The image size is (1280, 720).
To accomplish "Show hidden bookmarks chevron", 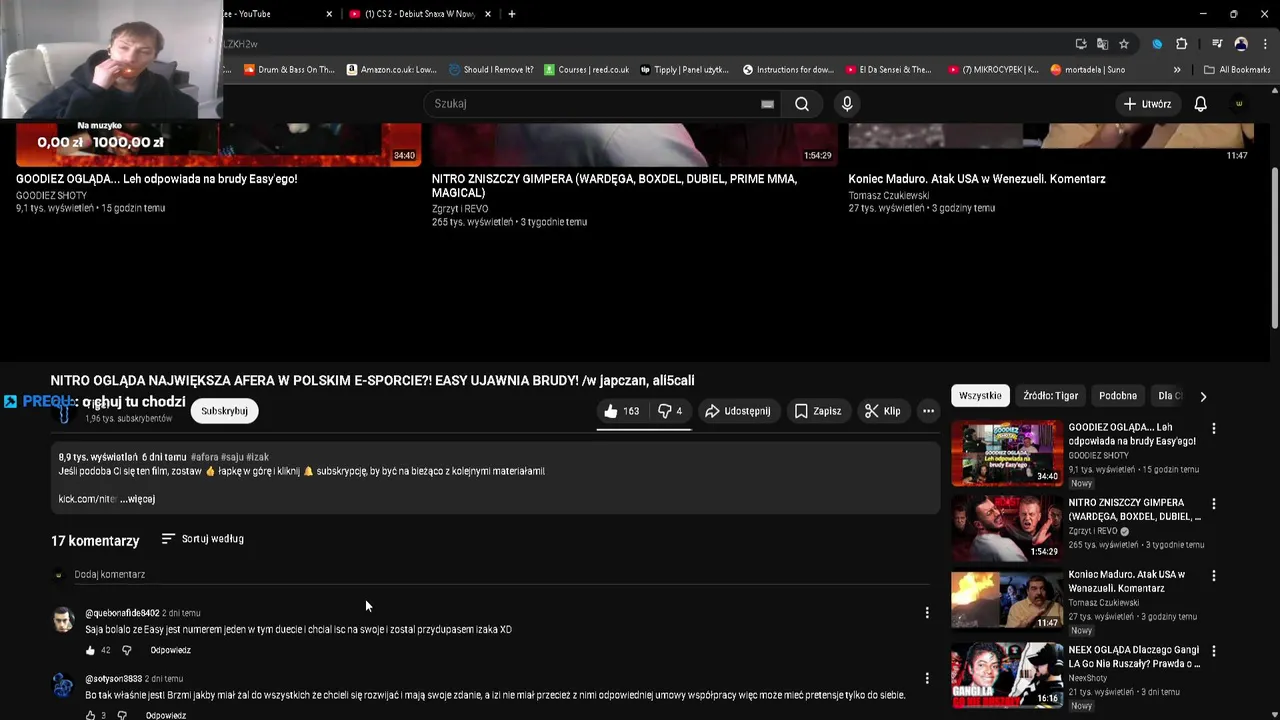I will [x=1177, y=70].
